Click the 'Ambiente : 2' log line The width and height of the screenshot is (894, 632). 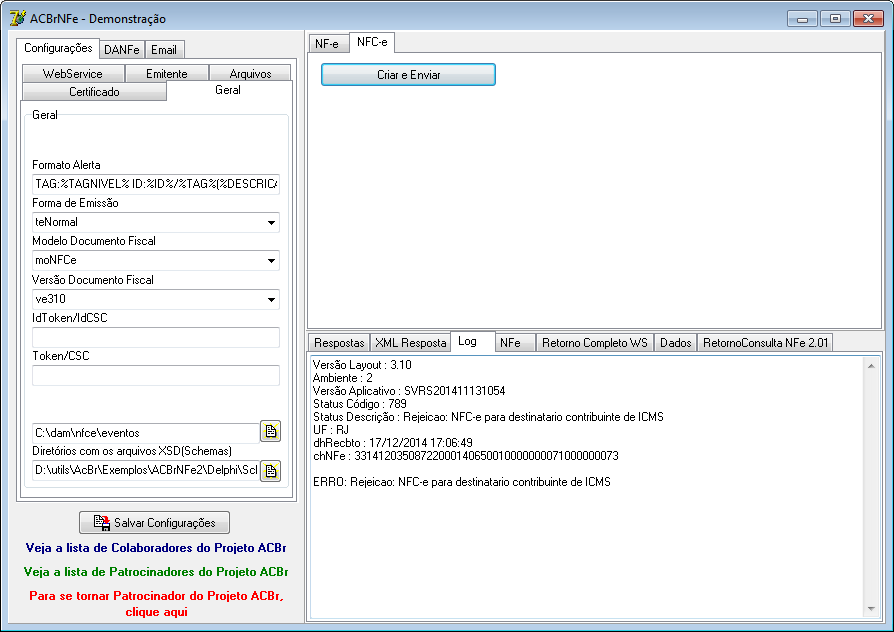[343, 378]
